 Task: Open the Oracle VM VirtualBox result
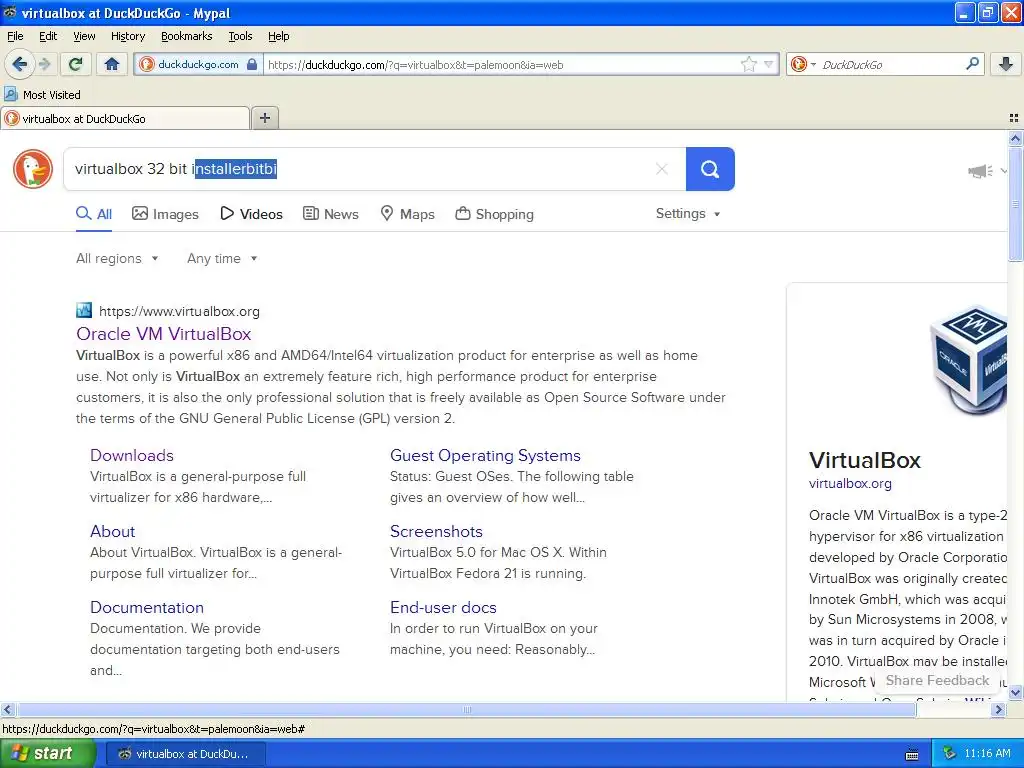coord(164,334)
